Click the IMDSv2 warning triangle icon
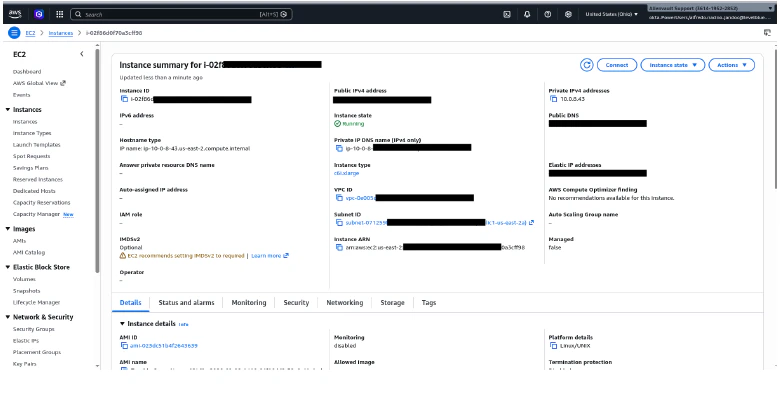780x399 pixels. pos(123,256)
